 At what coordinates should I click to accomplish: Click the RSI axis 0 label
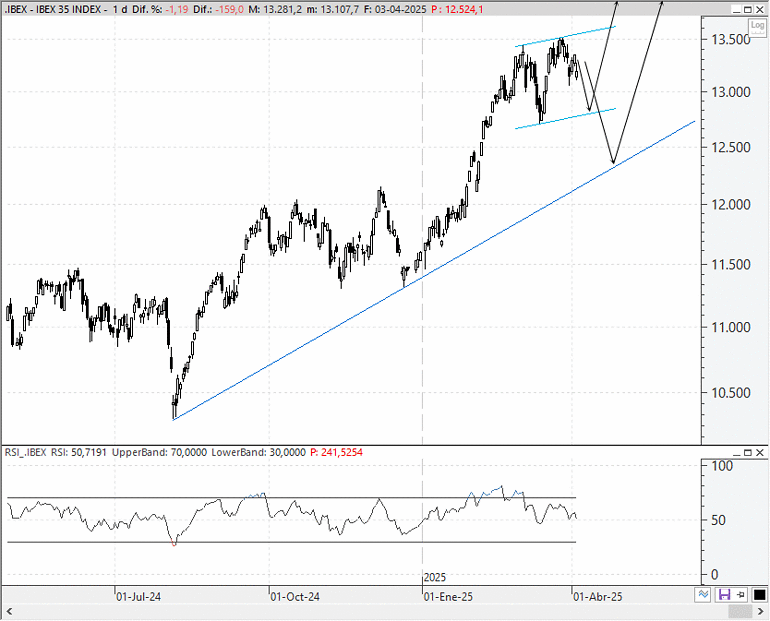(x=715, y=574)
